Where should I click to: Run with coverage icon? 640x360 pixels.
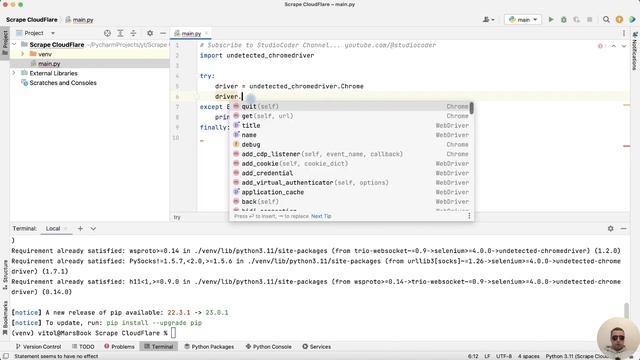576,20
